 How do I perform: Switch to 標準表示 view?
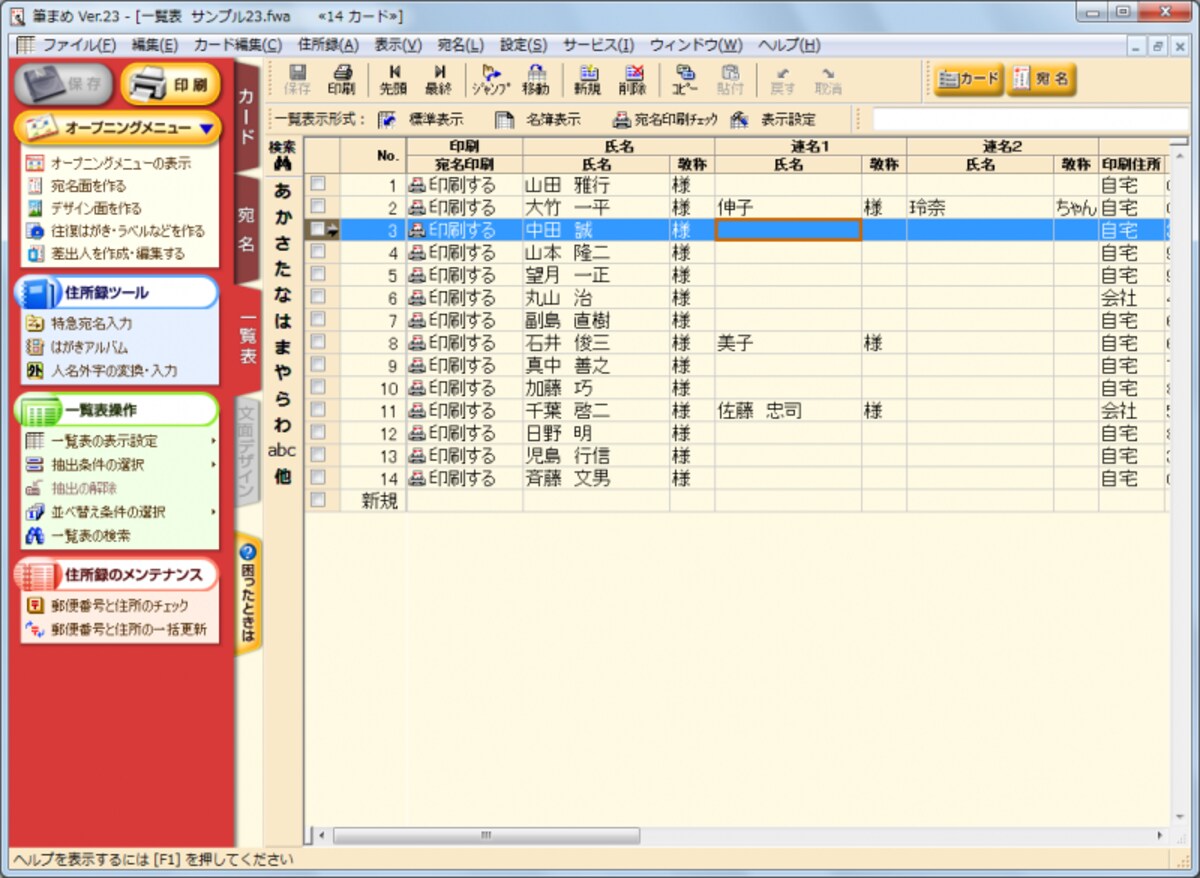click(421, 120)
